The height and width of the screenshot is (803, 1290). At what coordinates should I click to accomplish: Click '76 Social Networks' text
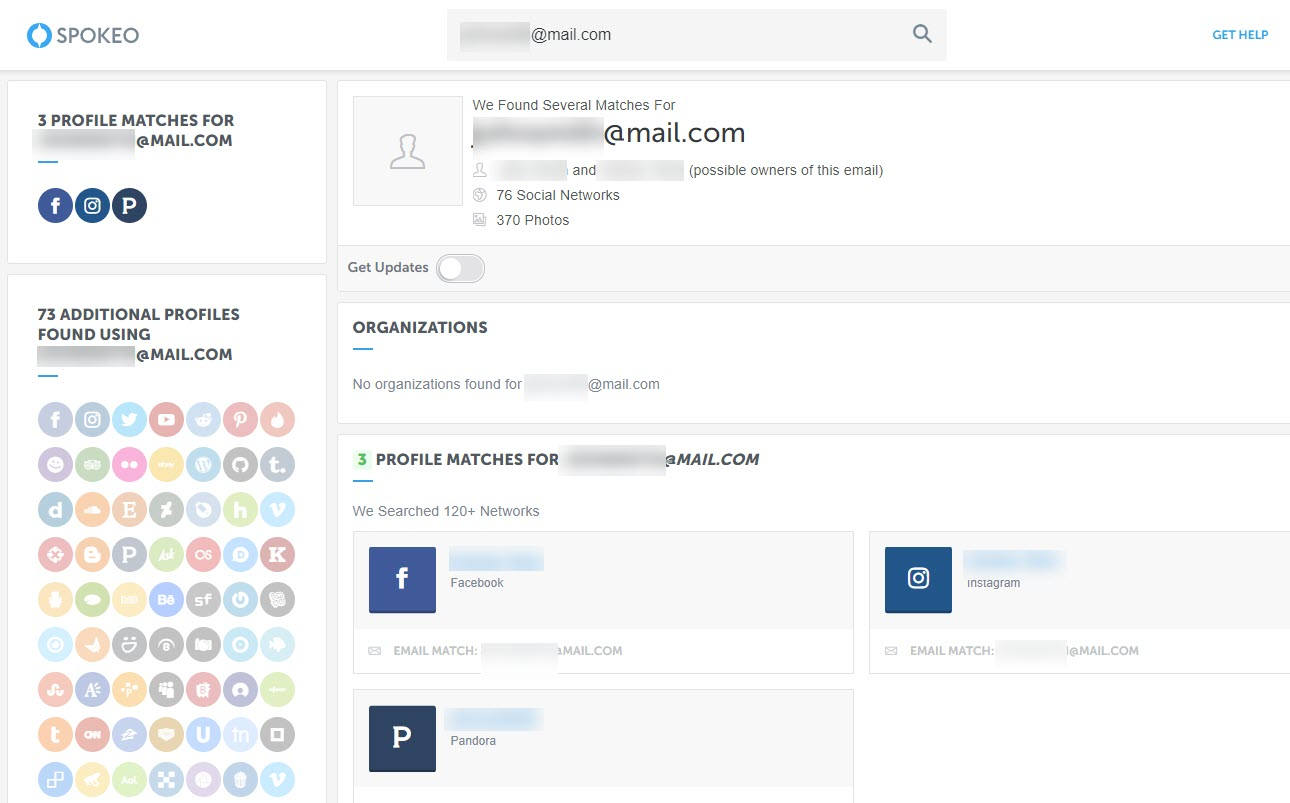click(x=558, y=195)
